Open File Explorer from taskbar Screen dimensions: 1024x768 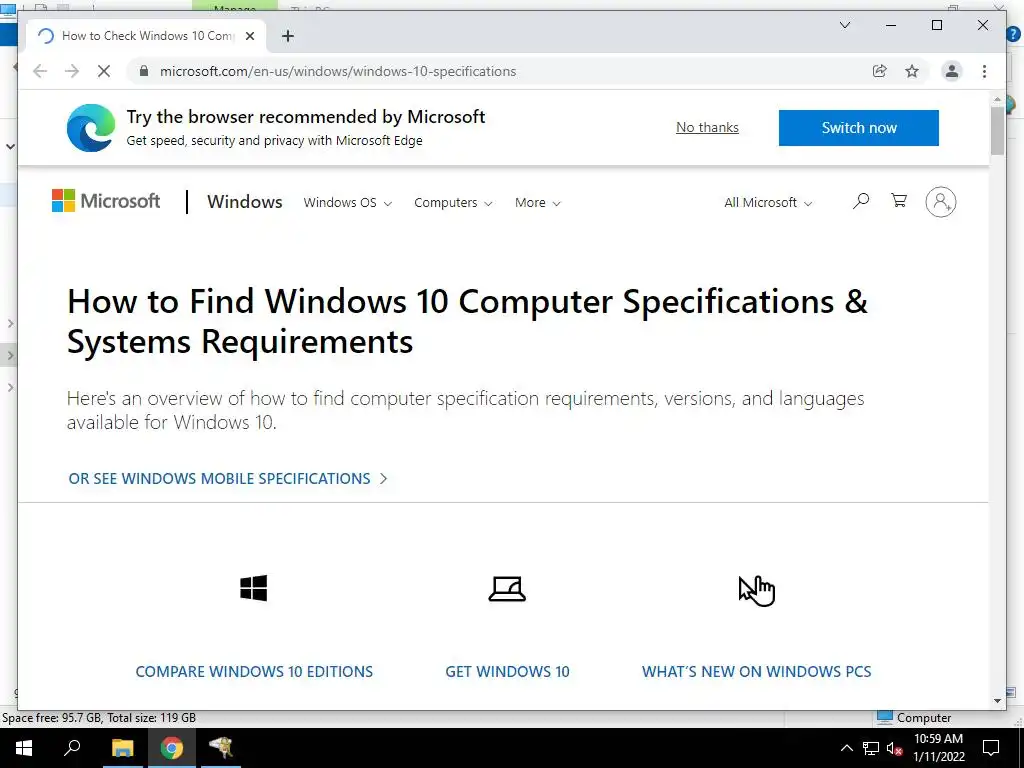(122, 748)
